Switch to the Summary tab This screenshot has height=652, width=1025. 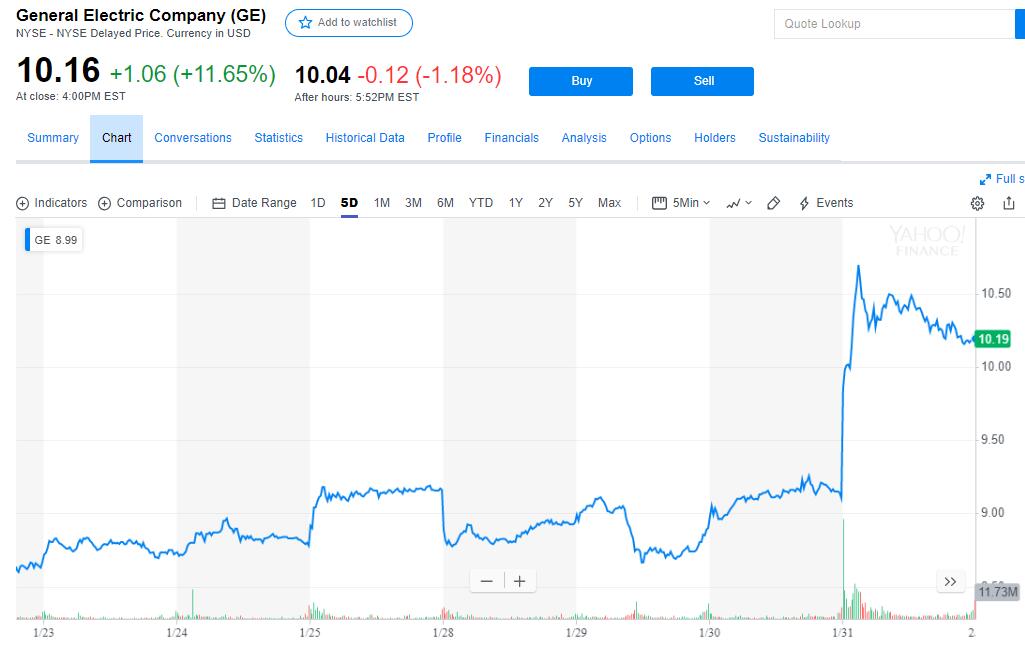pyautogui.click(x=53, y=138)
